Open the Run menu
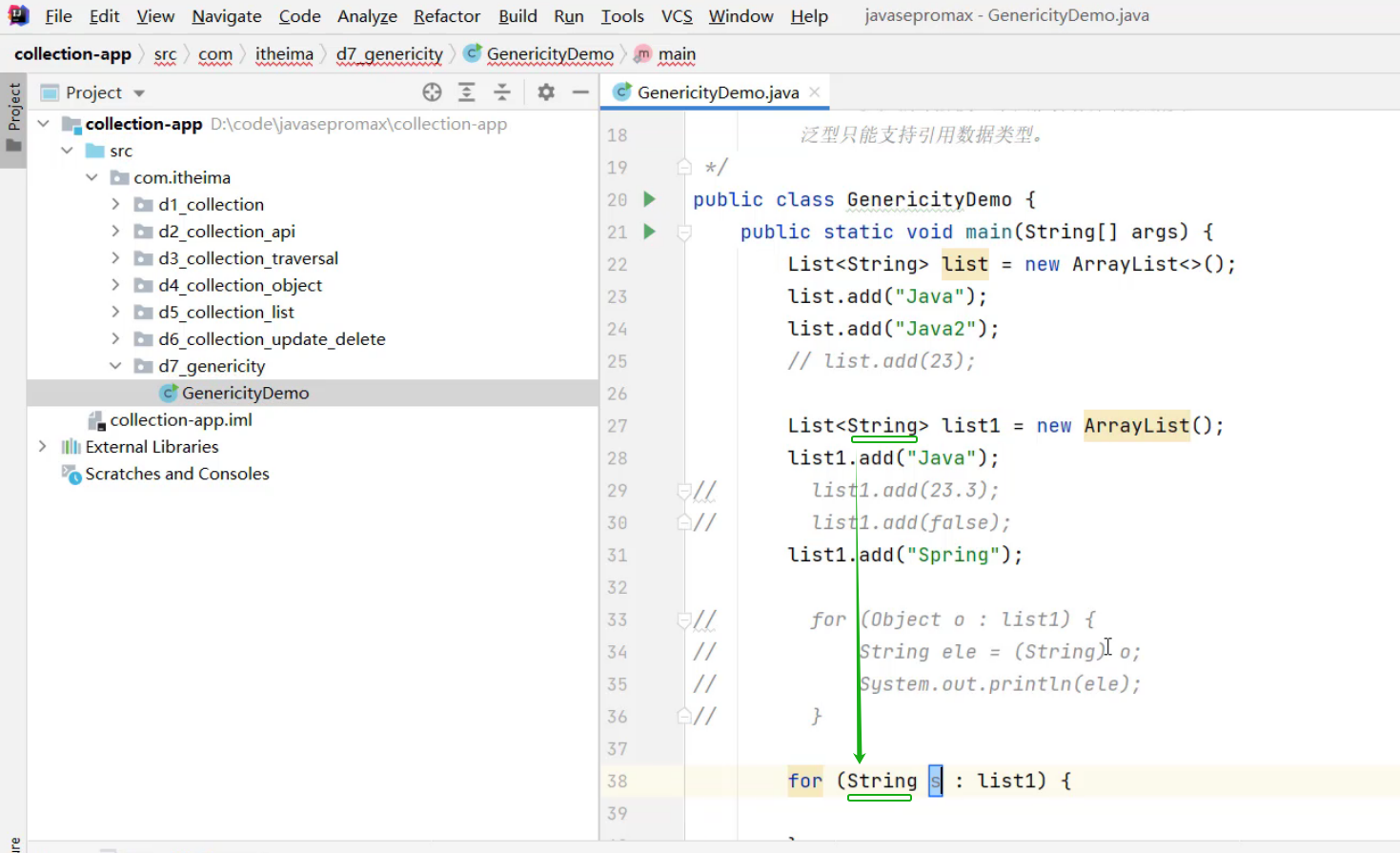Viewport: 1400px width, 853px height. pos(569,16)
